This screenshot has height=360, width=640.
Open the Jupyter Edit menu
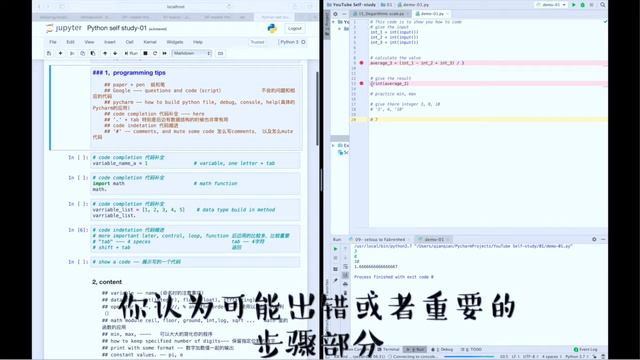coord(71,42)
